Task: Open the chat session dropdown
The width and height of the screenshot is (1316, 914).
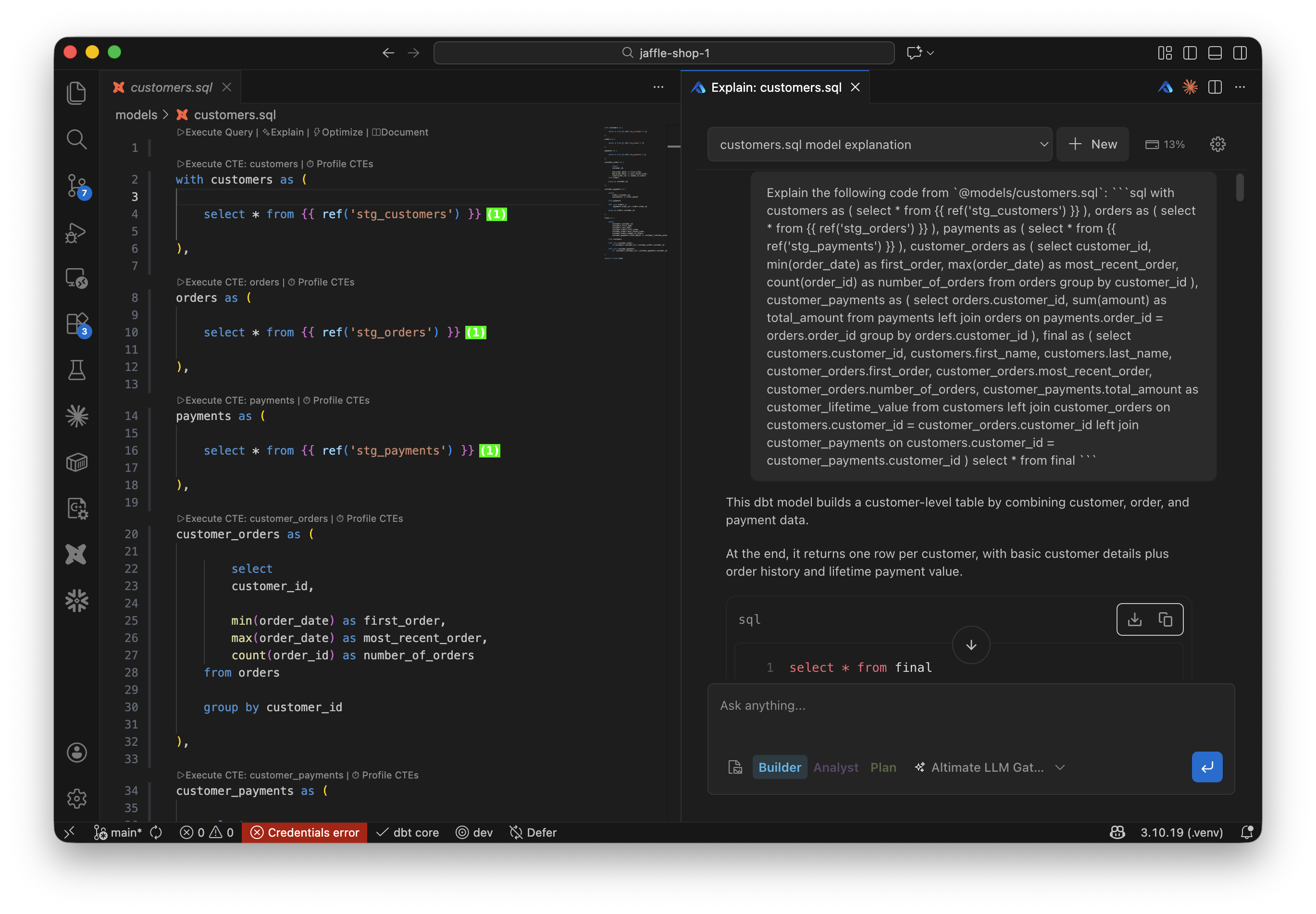Action: [879, 144]
